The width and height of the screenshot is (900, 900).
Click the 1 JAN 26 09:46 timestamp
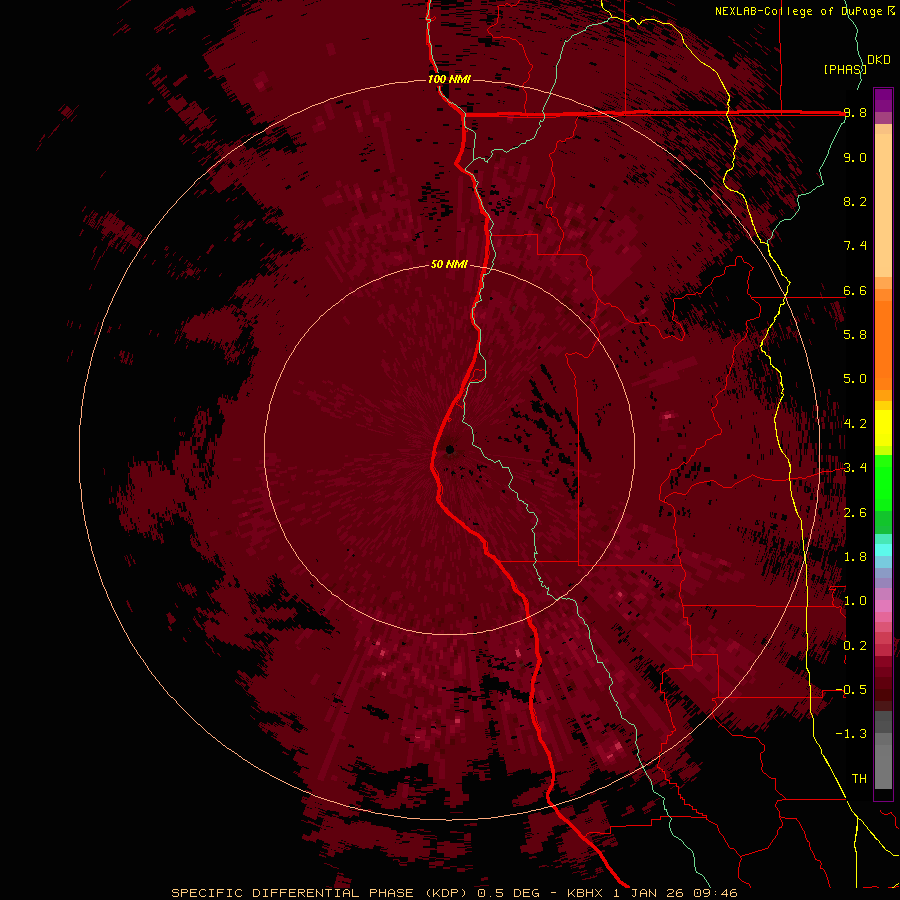click(676, 893)
